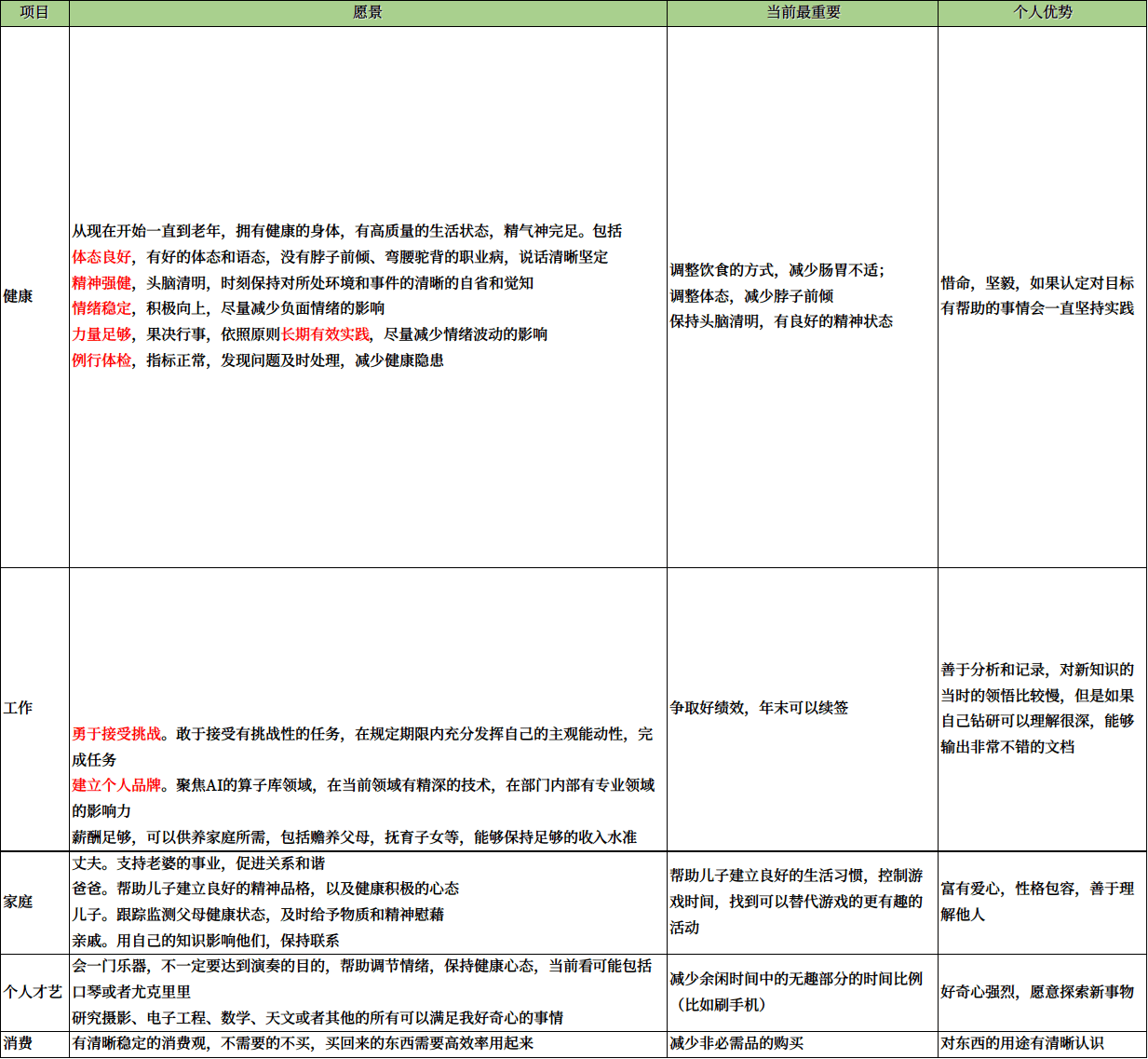Click the 家庭 row label cell
This screenshot has width=1148, height=1059.
[34, 902]
